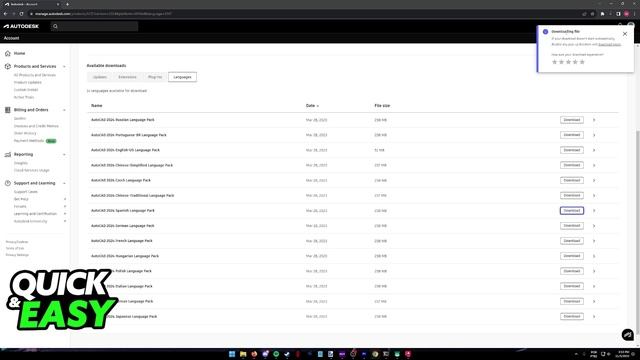This screenshot has width=640, height=360.
Task: Collapse the Support and Learning section
Action: tap(64, 183)
